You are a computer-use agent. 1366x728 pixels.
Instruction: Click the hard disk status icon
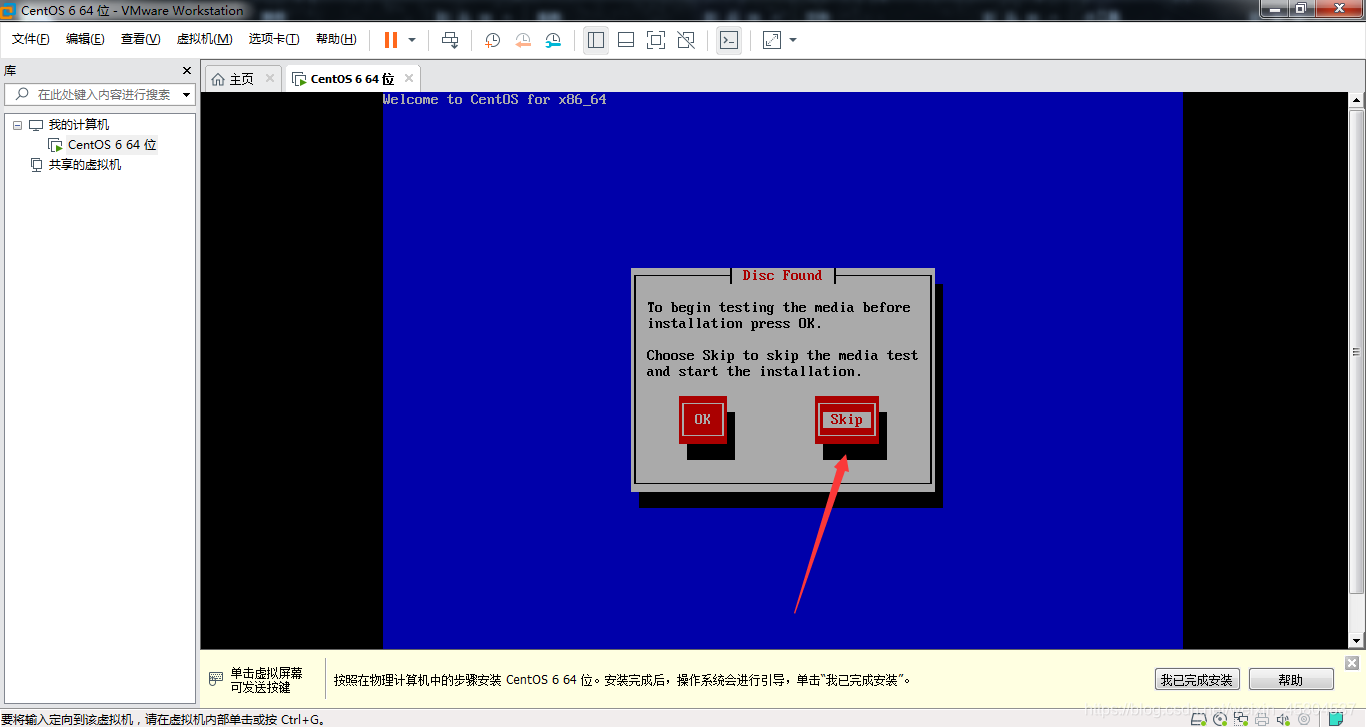[1199, 719]
